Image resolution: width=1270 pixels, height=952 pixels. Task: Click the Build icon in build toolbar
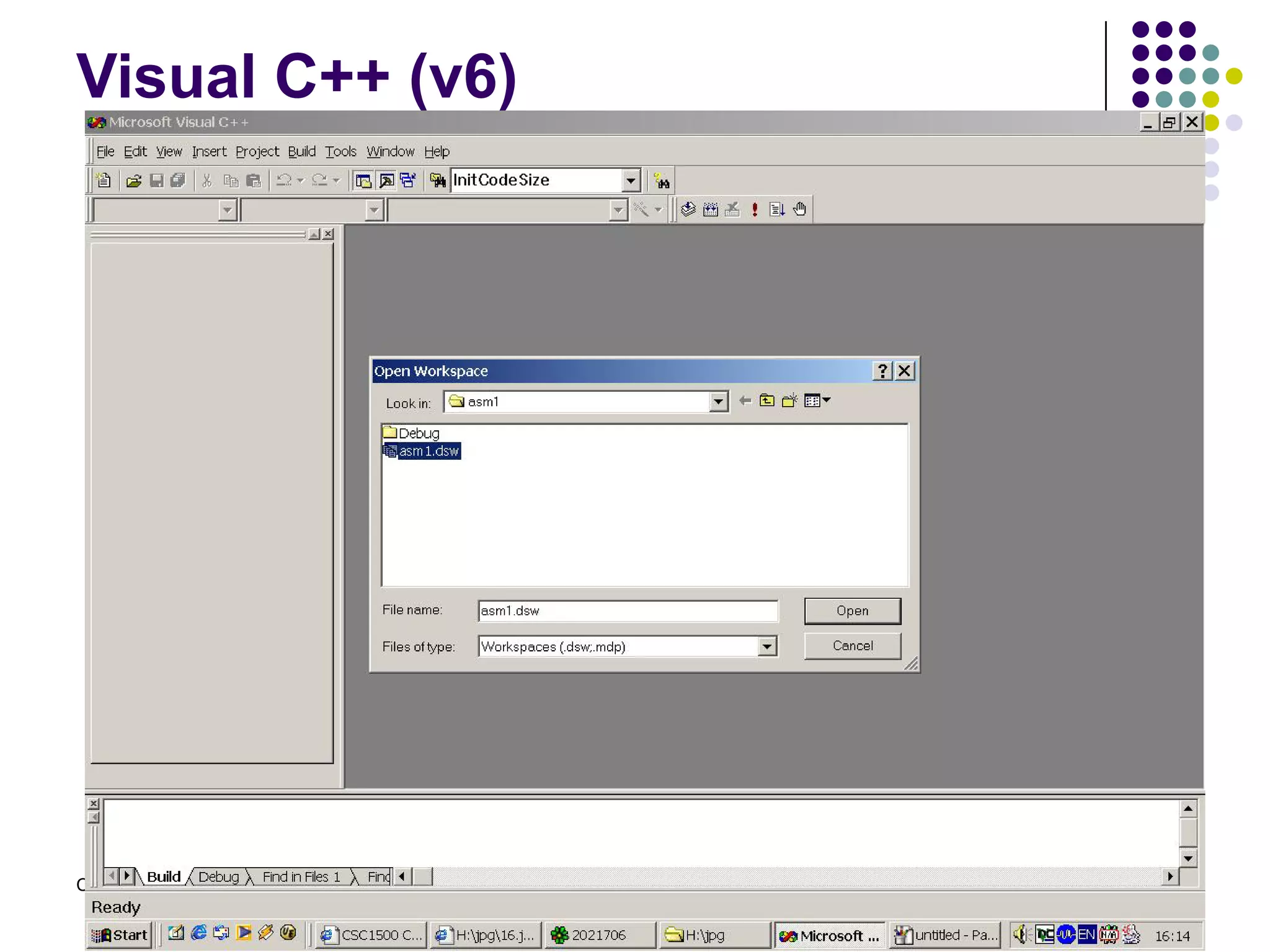[x=711, y=209]
